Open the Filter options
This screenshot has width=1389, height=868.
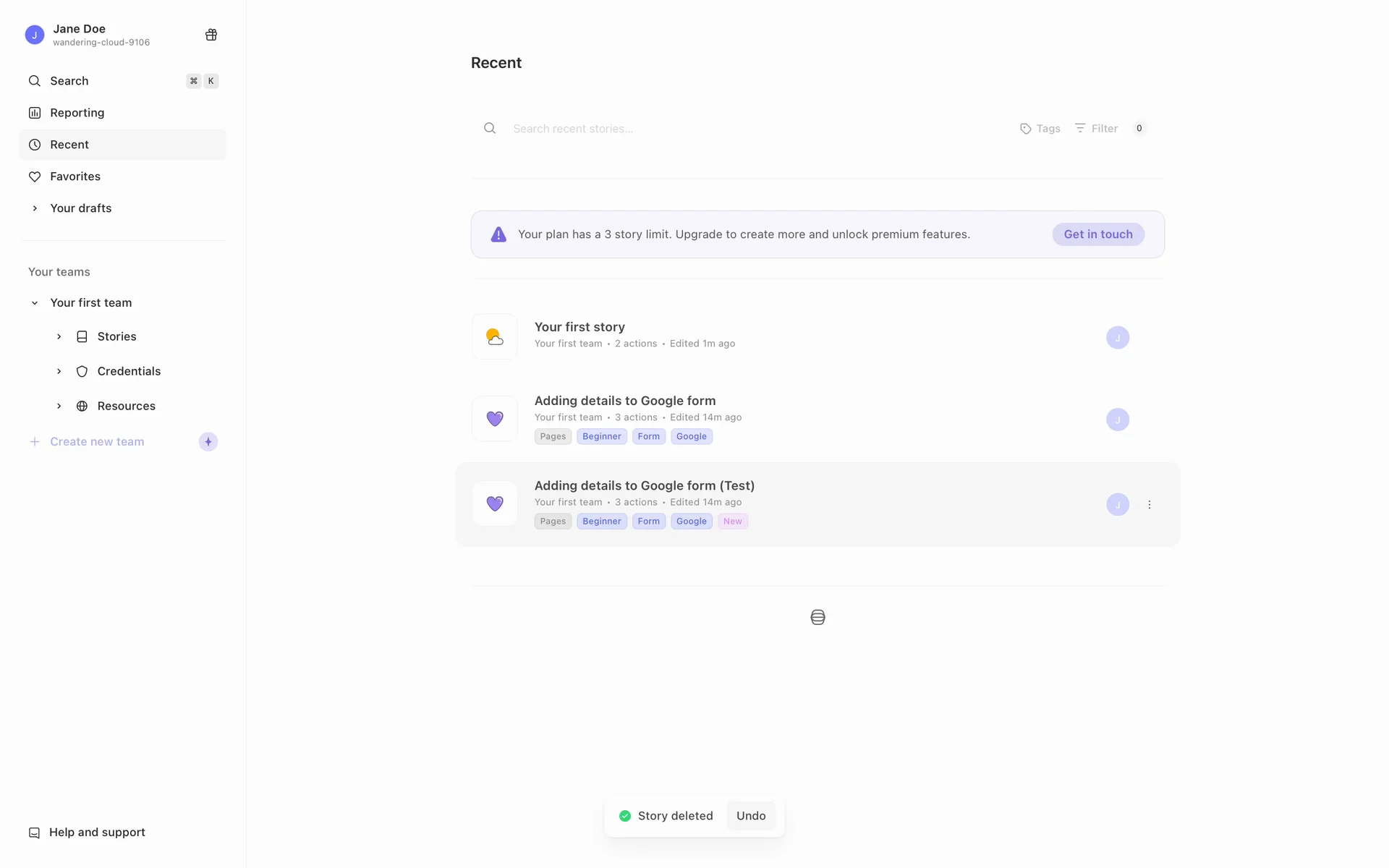click(1097, 129)
